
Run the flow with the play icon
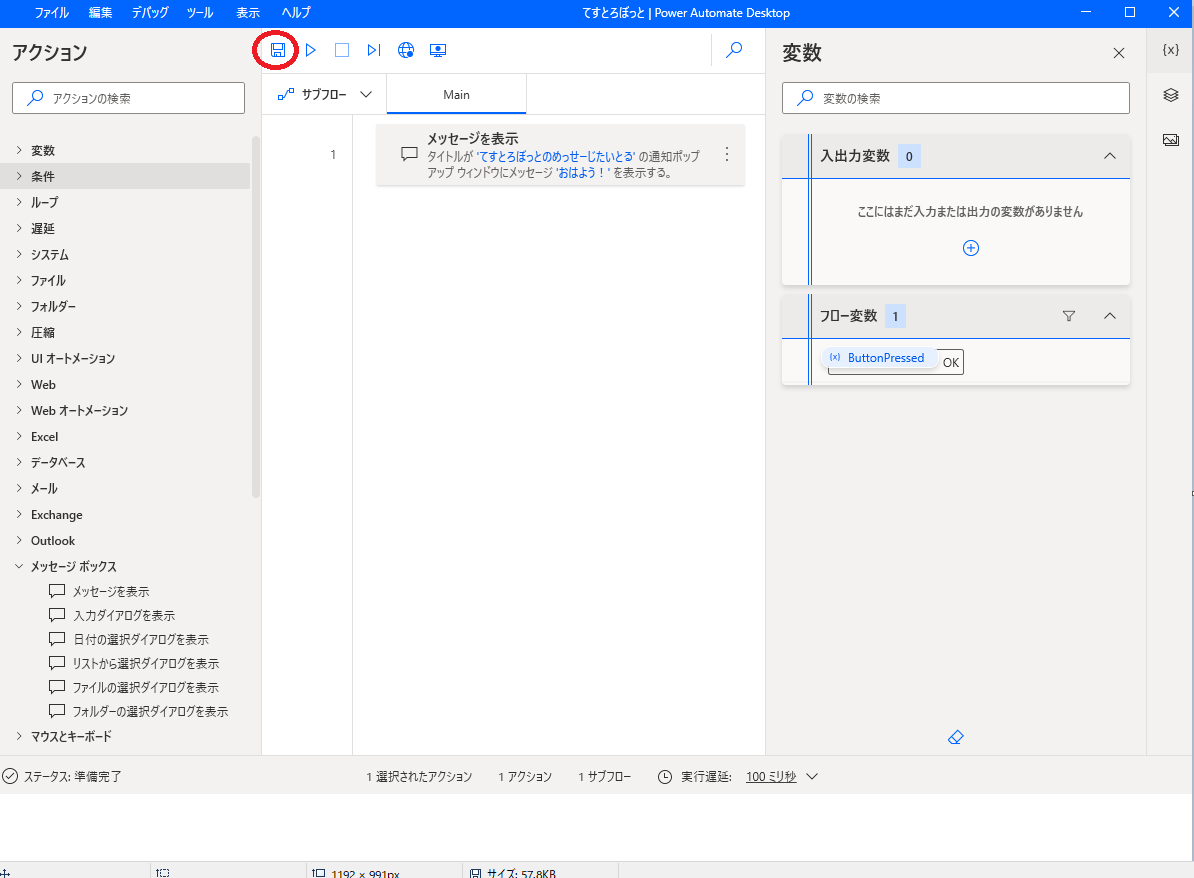[x=311, y=50]
